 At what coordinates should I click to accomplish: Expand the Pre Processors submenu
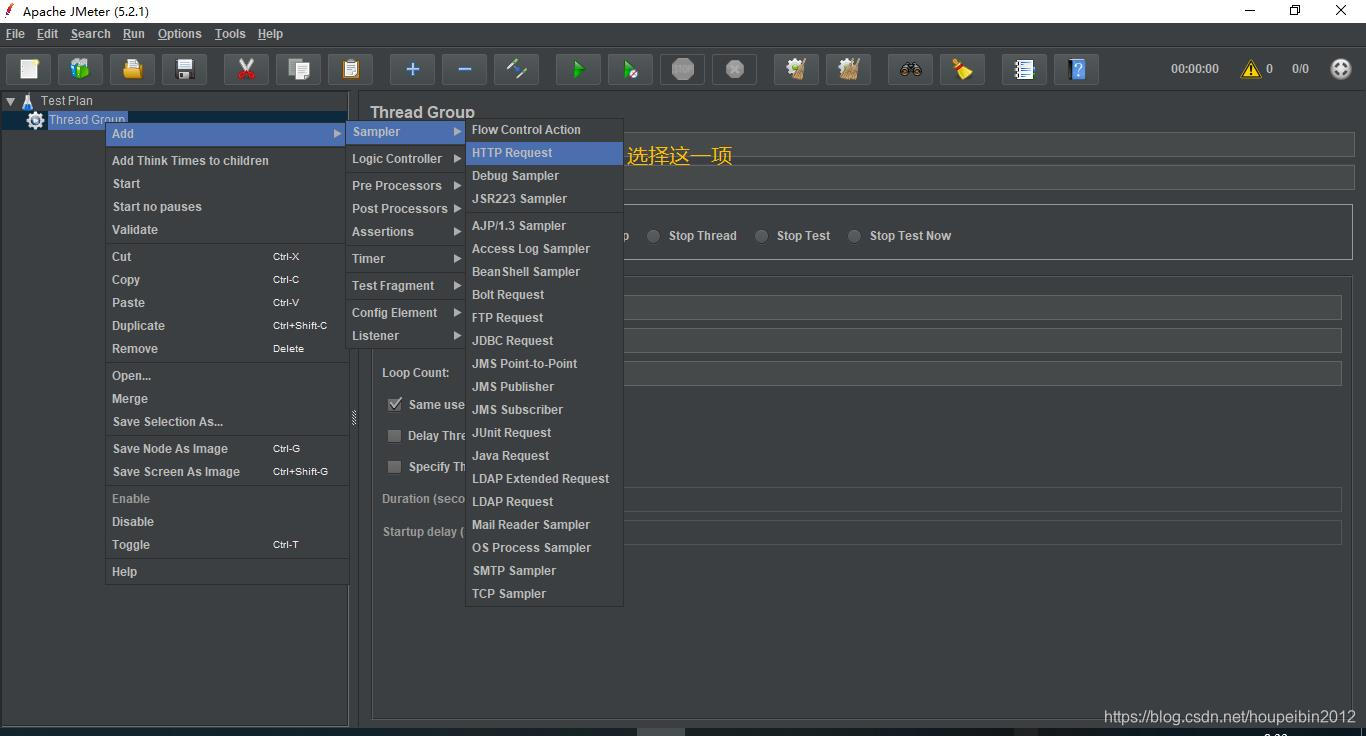click(x=406, y=186)
